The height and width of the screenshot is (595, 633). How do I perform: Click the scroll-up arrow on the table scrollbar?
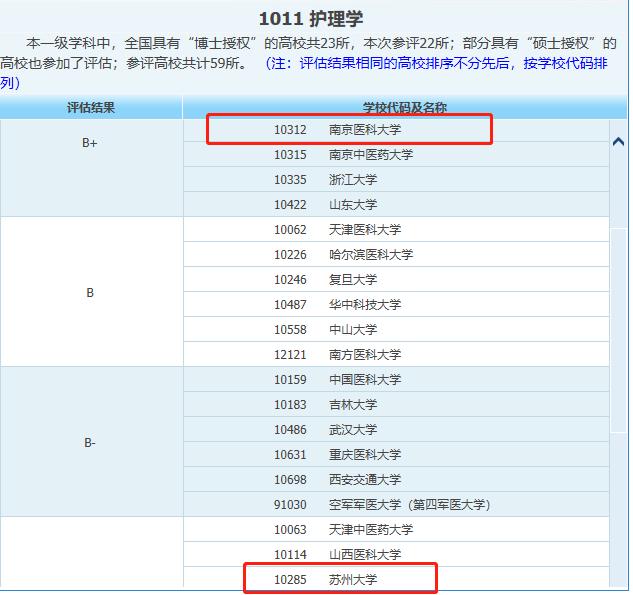point(618,142)
